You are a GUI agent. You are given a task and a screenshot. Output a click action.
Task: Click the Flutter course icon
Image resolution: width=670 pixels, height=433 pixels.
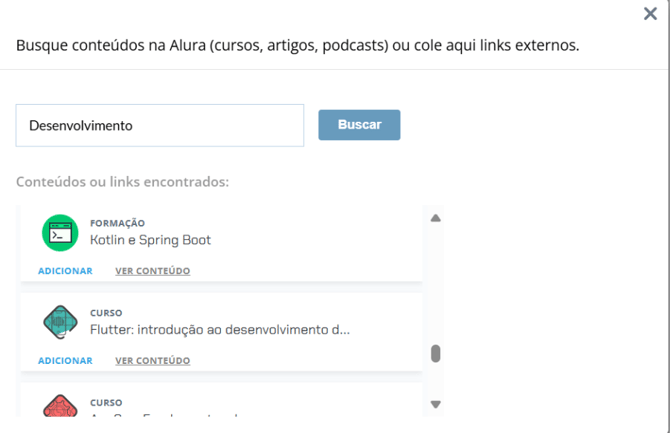point(60,322)
